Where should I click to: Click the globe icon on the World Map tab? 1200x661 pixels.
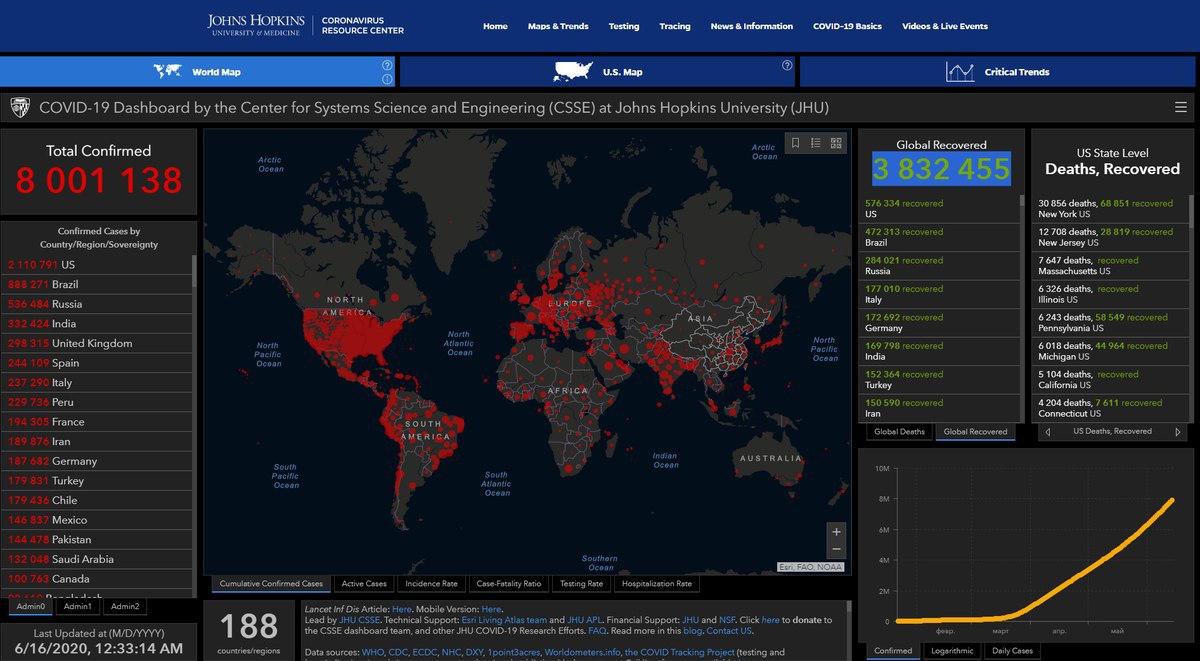pos(167,72)
